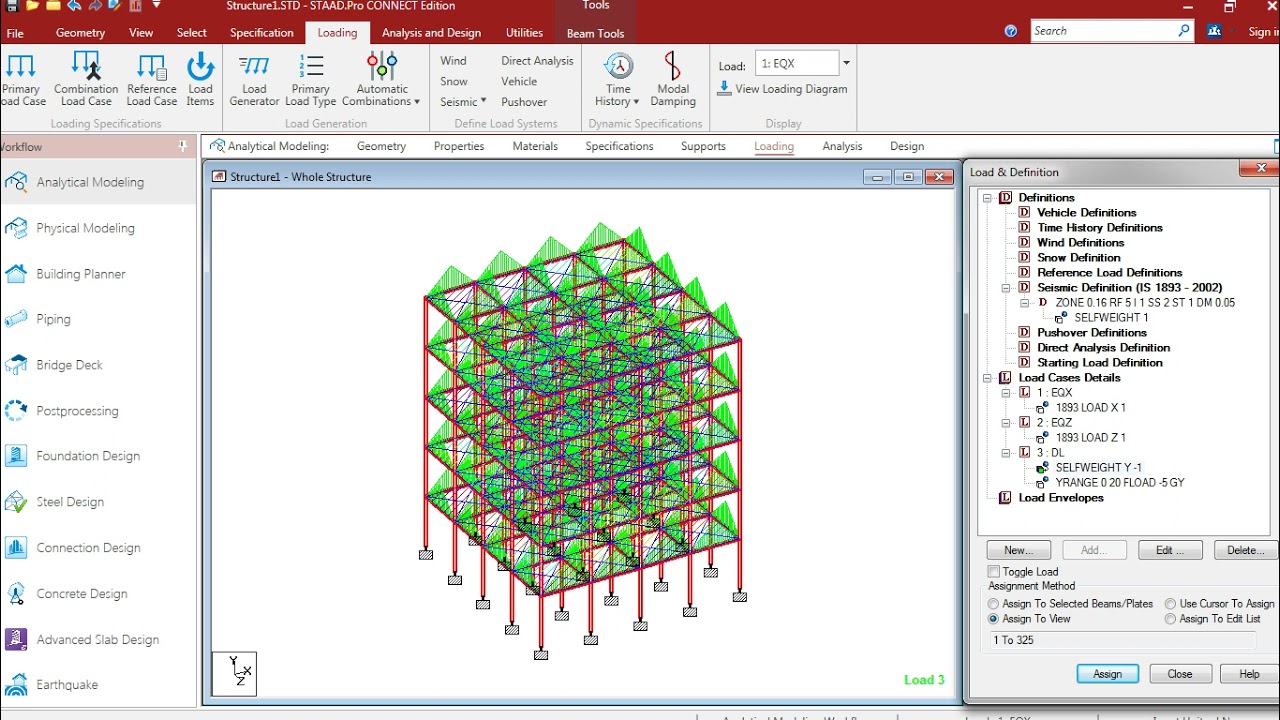The width and height of the screenshot is (1280, 720).
Task: Open Load Items tool
Action: coord(200,80)
